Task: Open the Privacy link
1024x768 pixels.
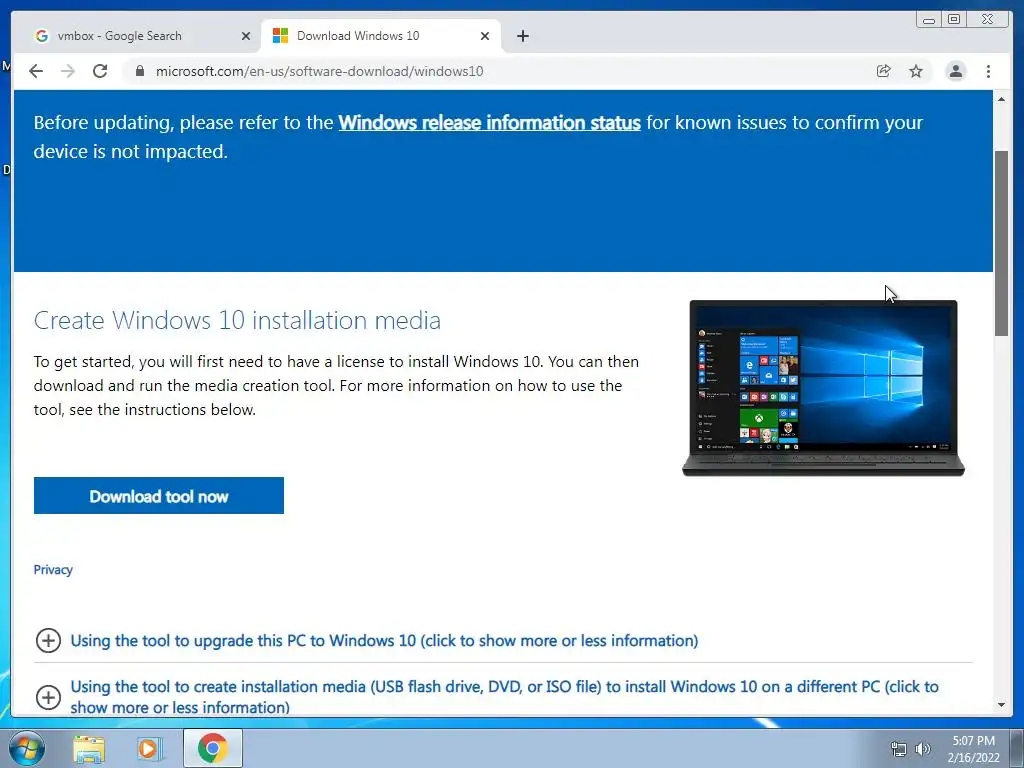Action: [53, 569]
